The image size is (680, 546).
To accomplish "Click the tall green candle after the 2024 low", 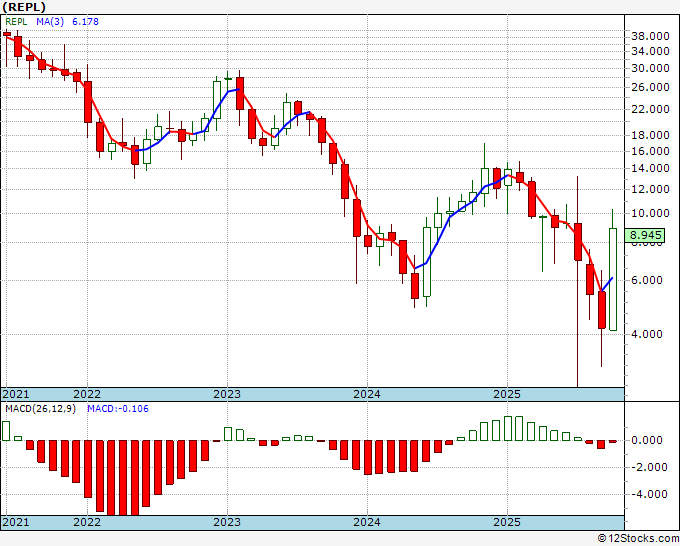I will click(x=427, y=262).
